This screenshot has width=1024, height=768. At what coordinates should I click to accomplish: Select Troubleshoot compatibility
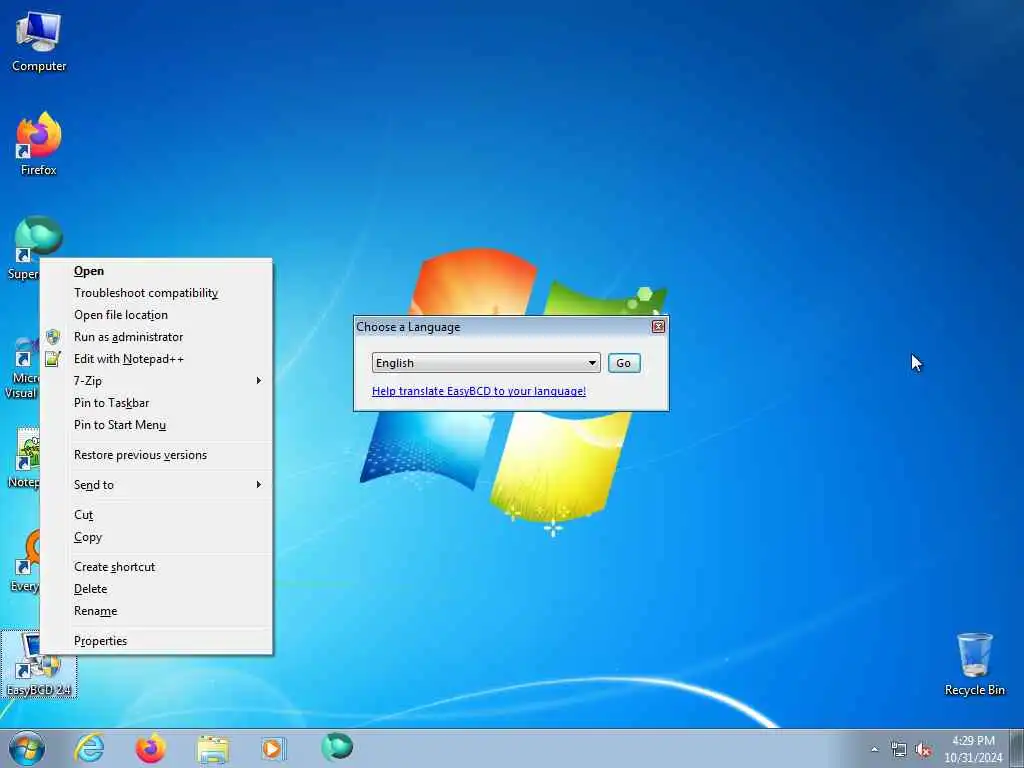tap(156, 293)
